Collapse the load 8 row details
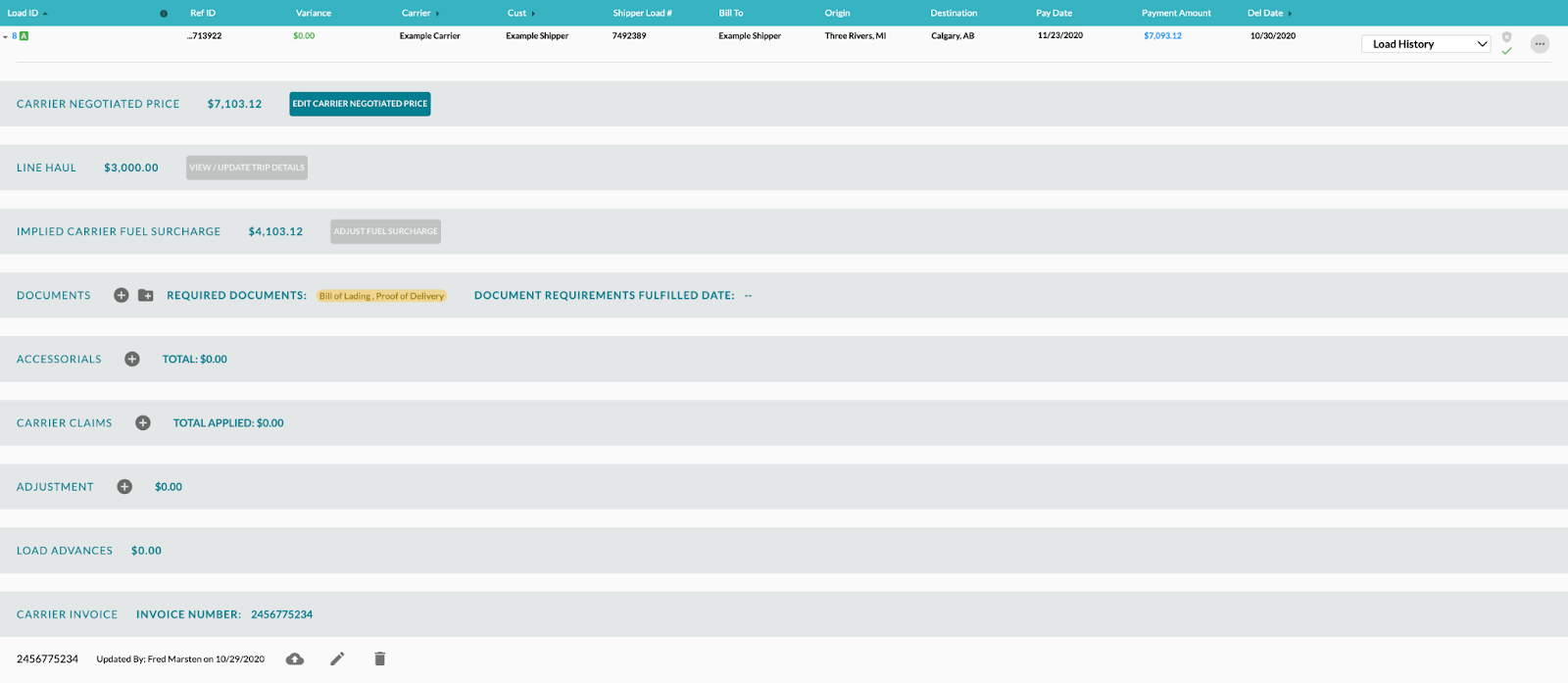1568x683 pixels. coord(6,36)
